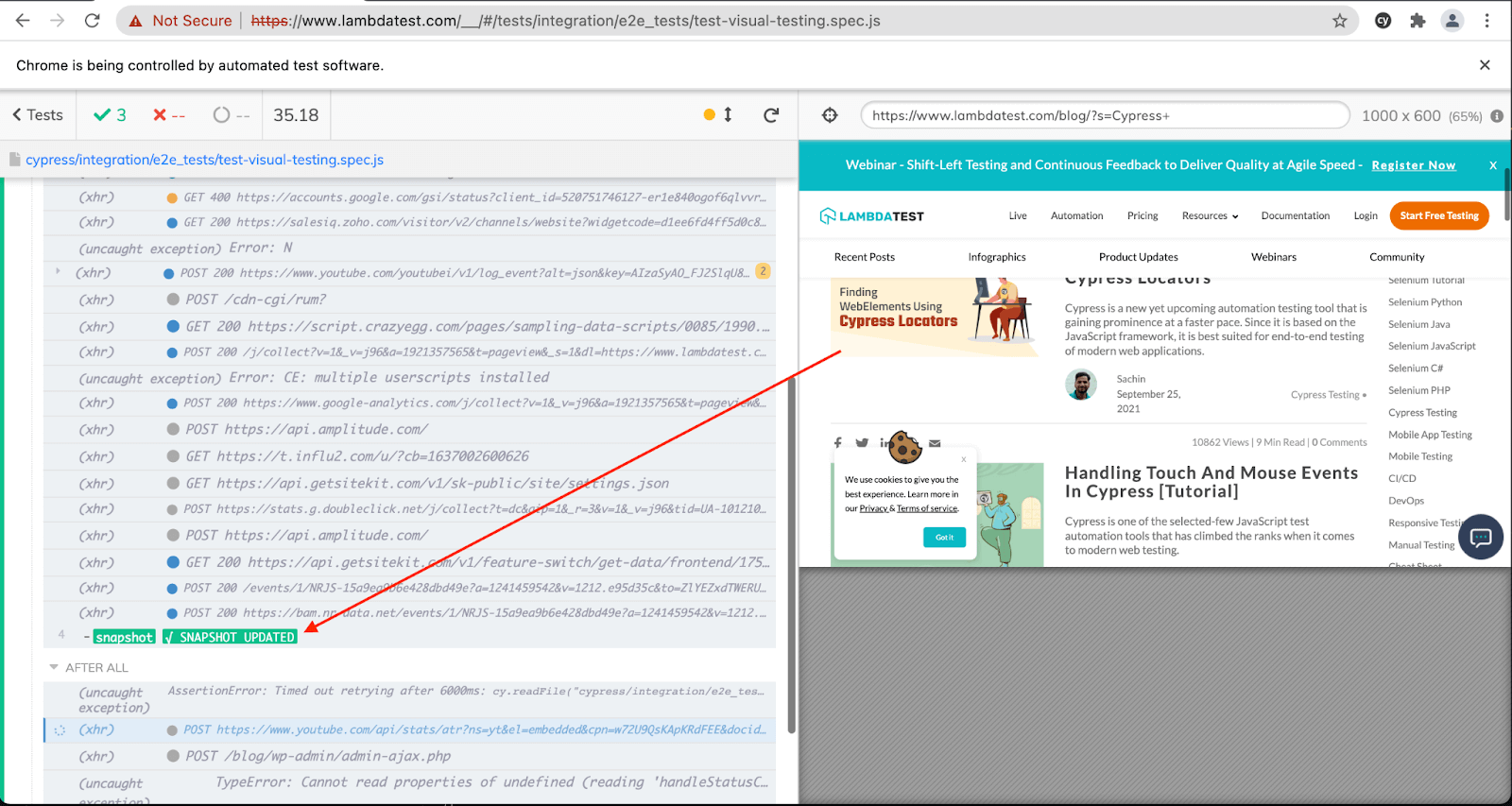Click the SNAPSHOT UPDATED badge

pos(230,638)
